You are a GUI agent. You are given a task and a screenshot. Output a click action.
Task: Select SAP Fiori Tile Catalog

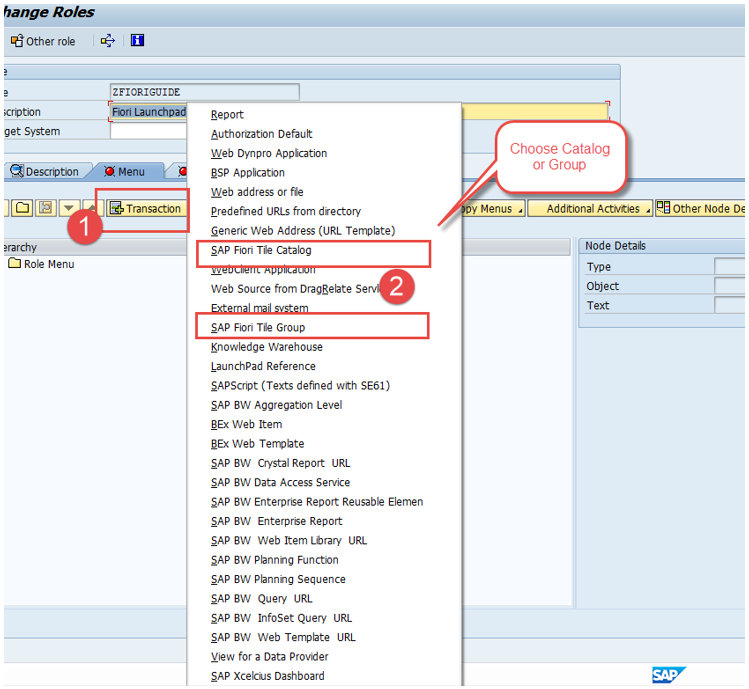pyautogui.click(x=261, y=250)
